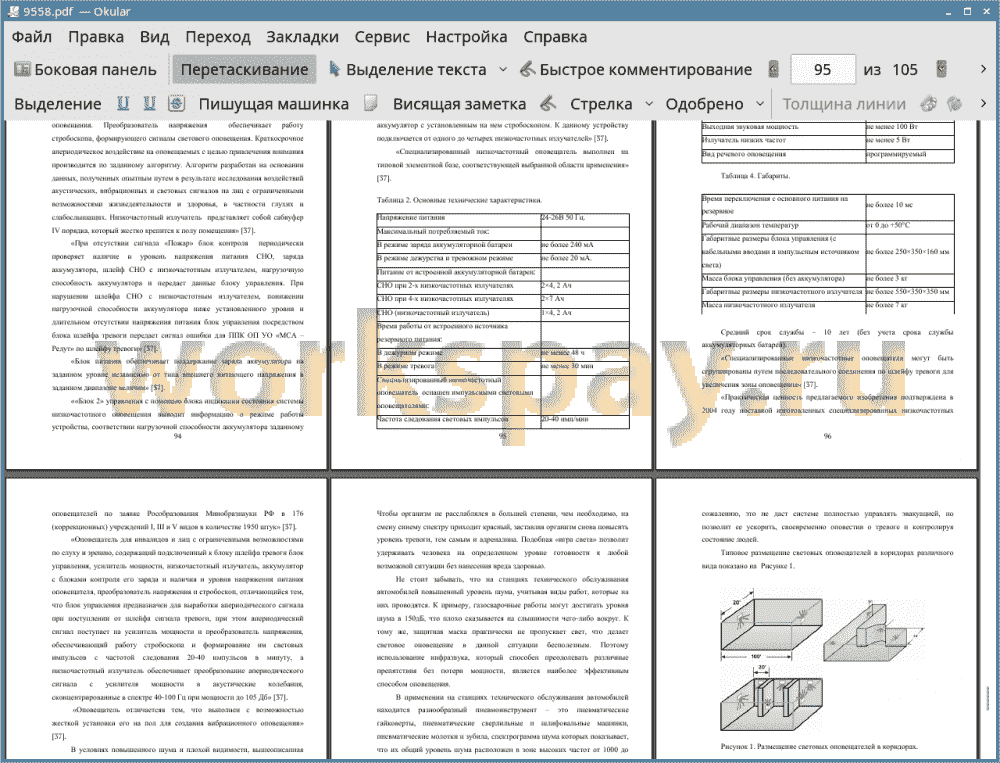Viewport: 1000px width, 763px height.
Task: Apply the Одобрено stamp tool
Action: (704, 104)
